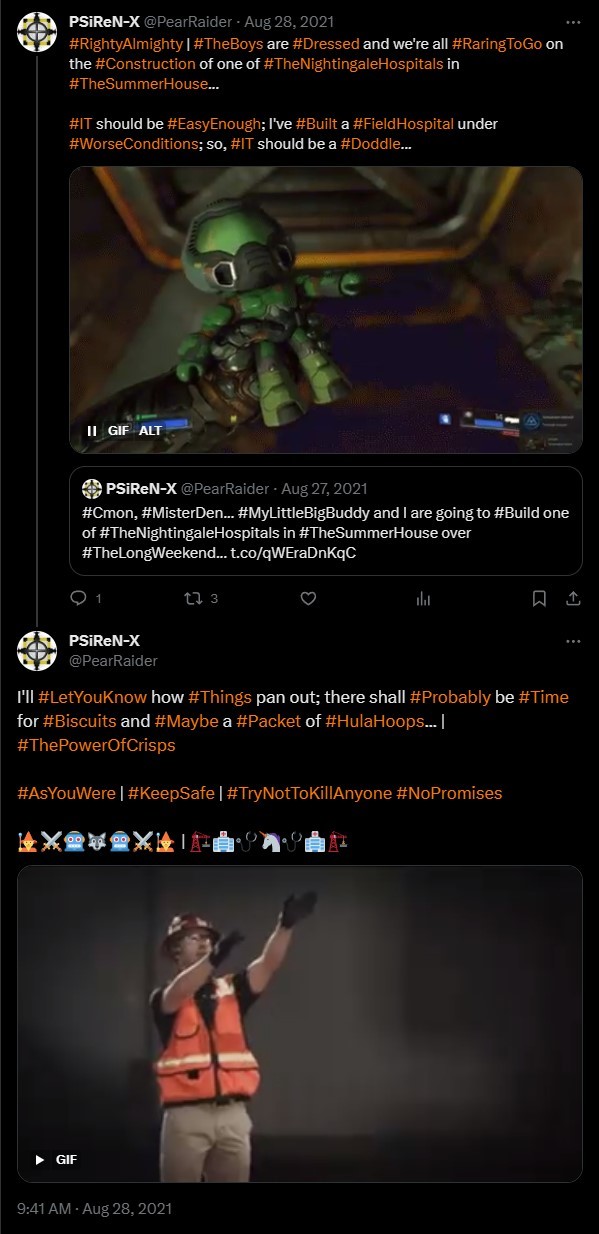The width and height of the screenshot is (599, 1234).
Task: Play the construction worker GIF
Action: (x=40, y=1159)
